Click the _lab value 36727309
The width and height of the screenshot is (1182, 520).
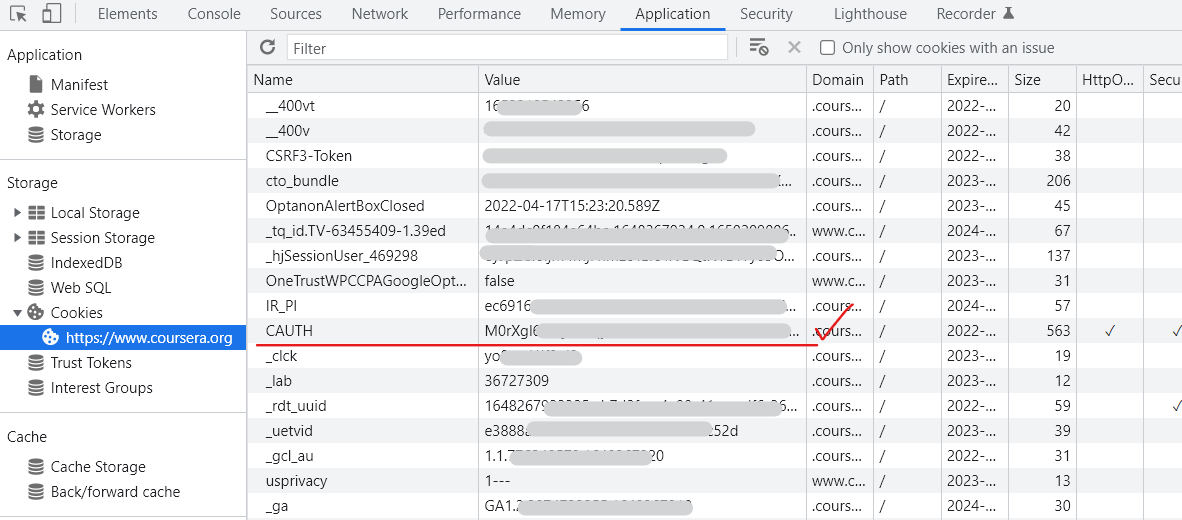pos(516,381)
